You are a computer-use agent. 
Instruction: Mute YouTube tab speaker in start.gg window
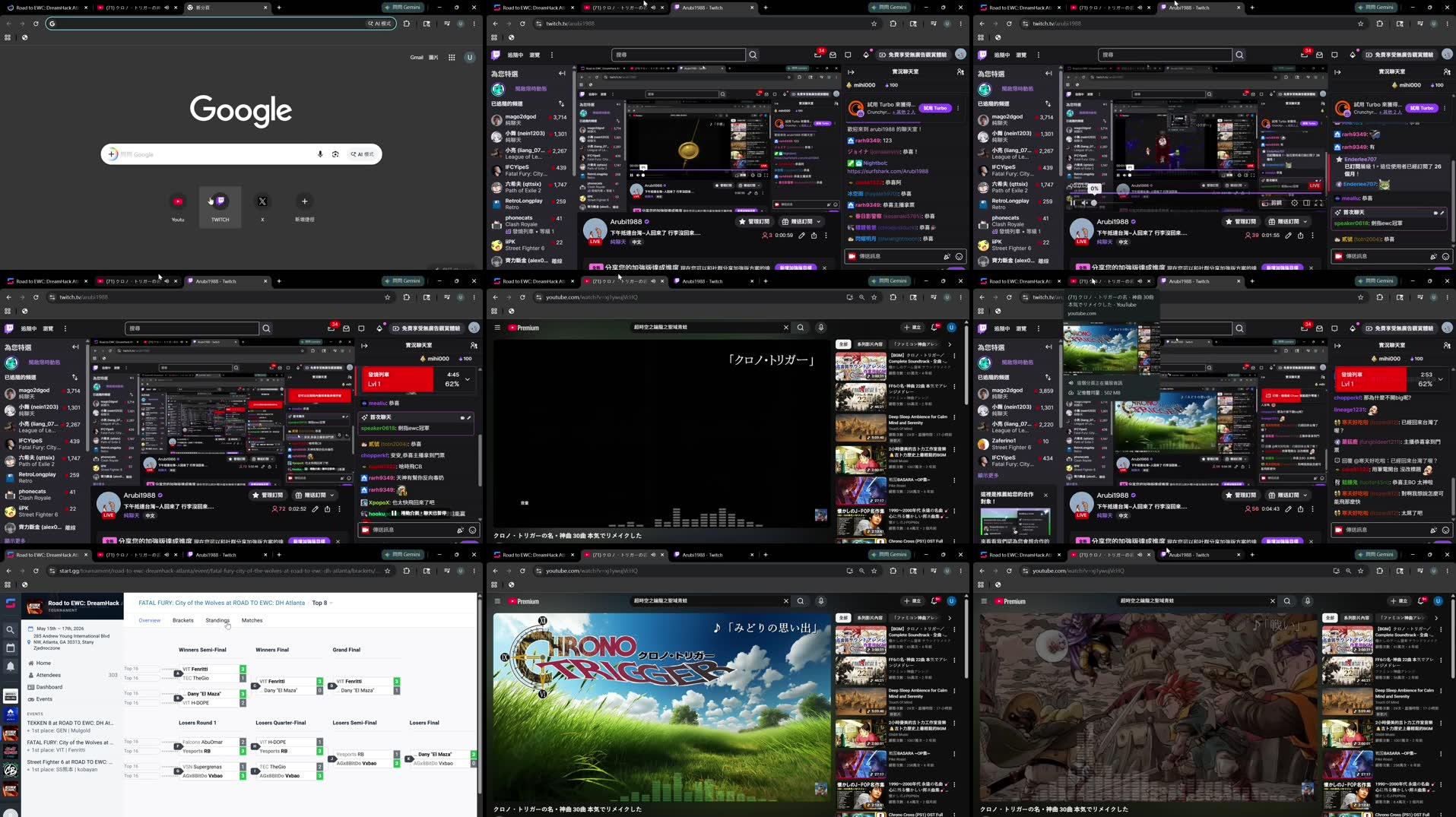167,555
